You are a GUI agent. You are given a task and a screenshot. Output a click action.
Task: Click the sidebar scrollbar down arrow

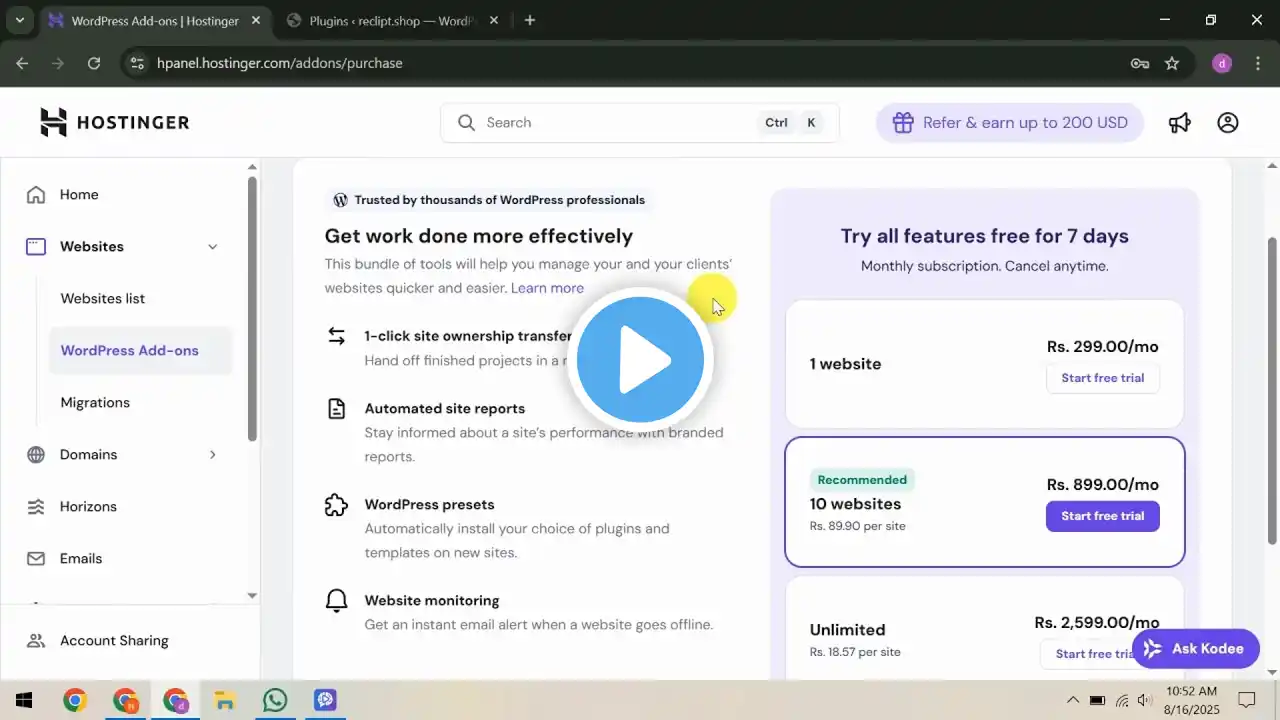point(252,596)
